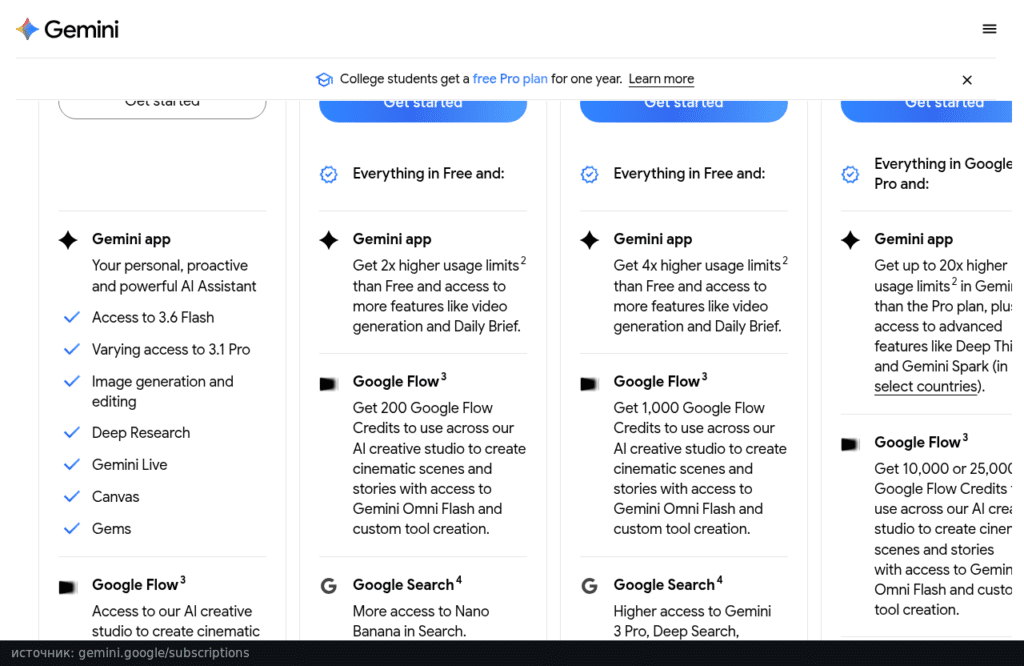
Task: Click 'Everything in Google Pro and:' text
Action: coord(943,174)
